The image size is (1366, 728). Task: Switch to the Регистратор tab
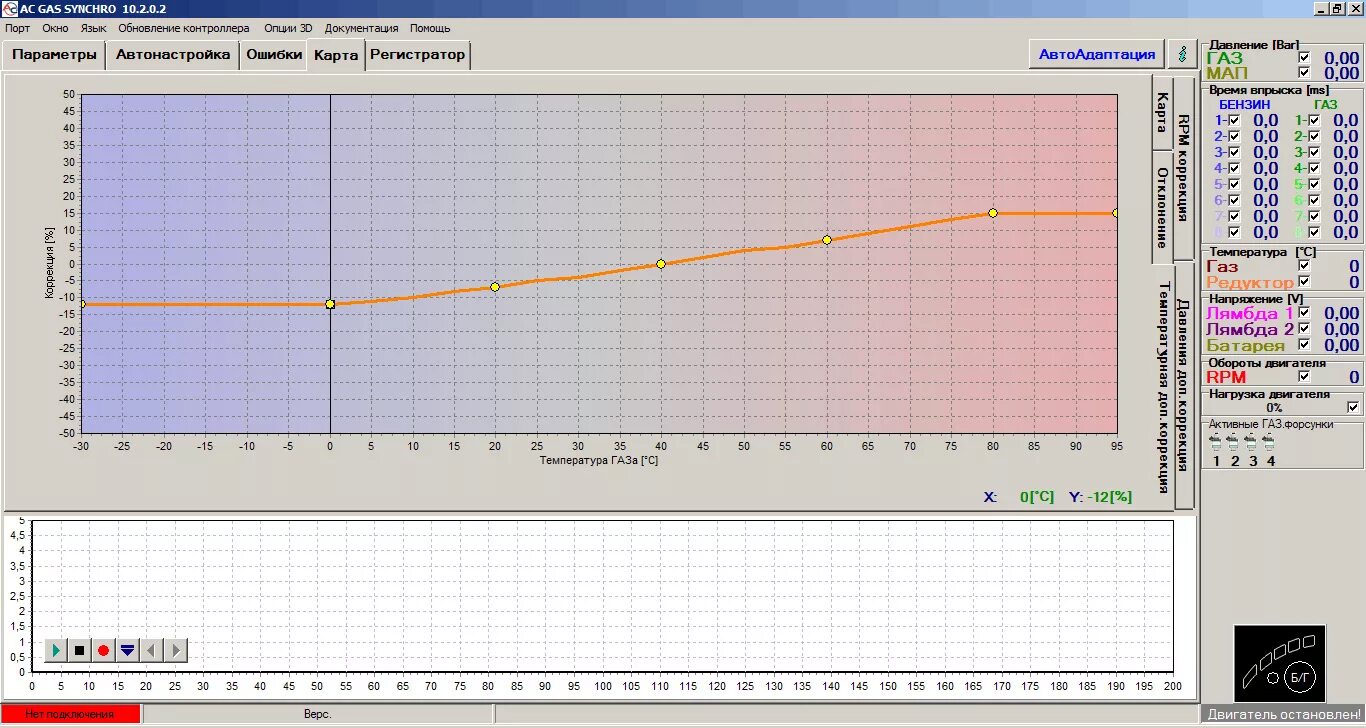click(418, 55)
